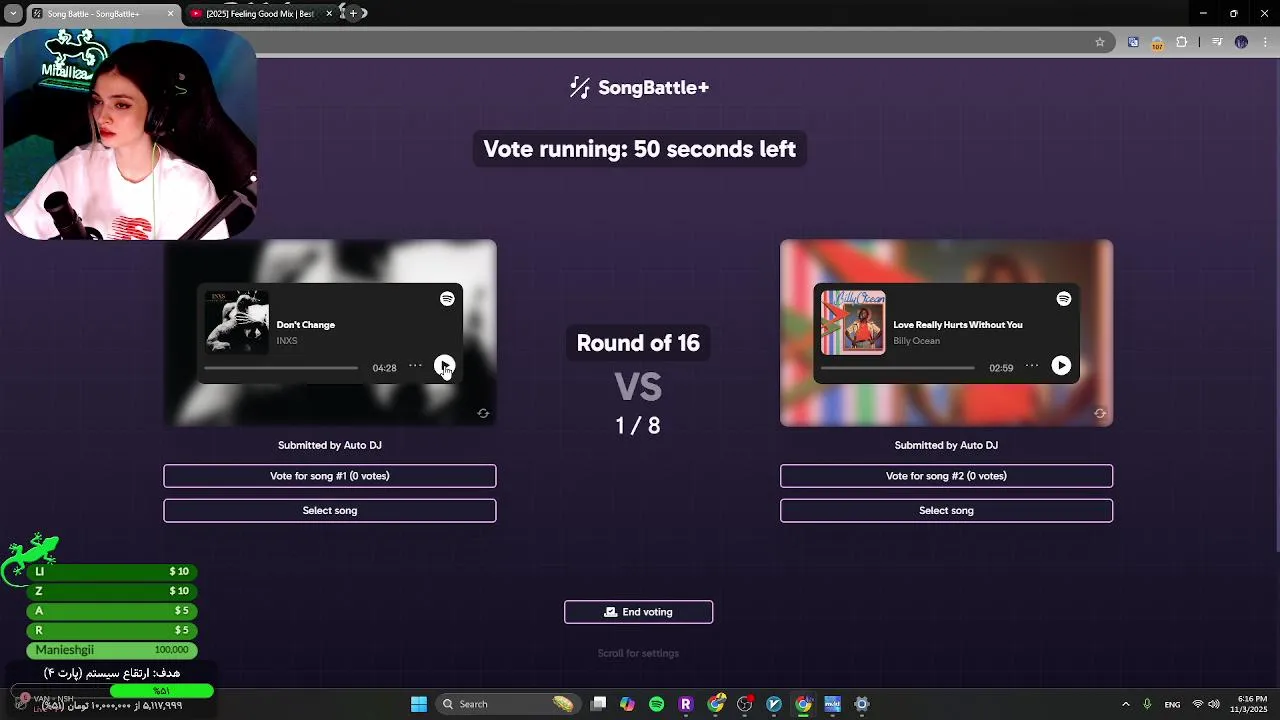
Task: Seek within the Don't Change progress bar
Action: click(281, 368)
